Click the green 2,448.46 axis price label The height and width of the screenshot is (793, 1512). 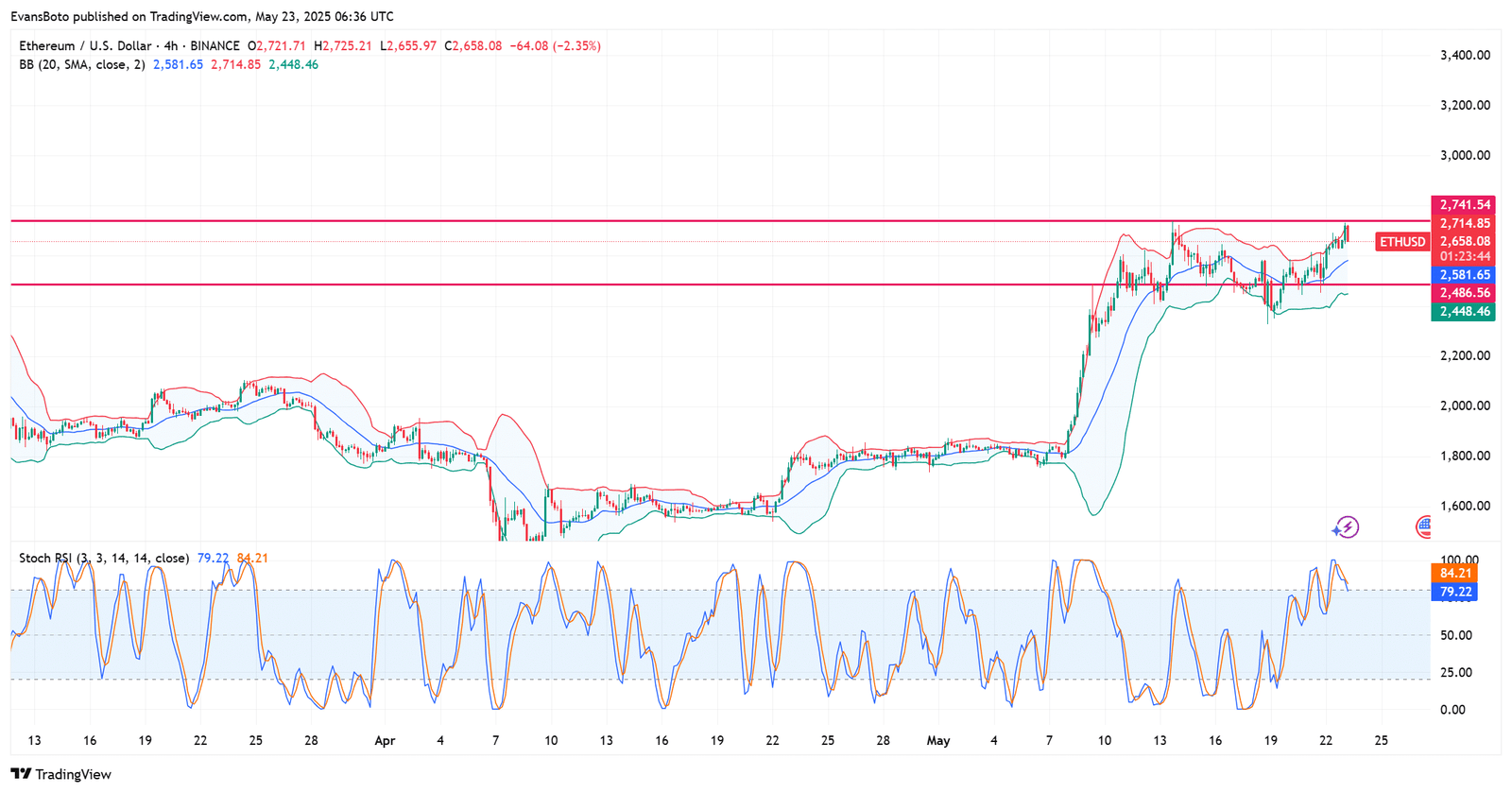(1464, 311)
